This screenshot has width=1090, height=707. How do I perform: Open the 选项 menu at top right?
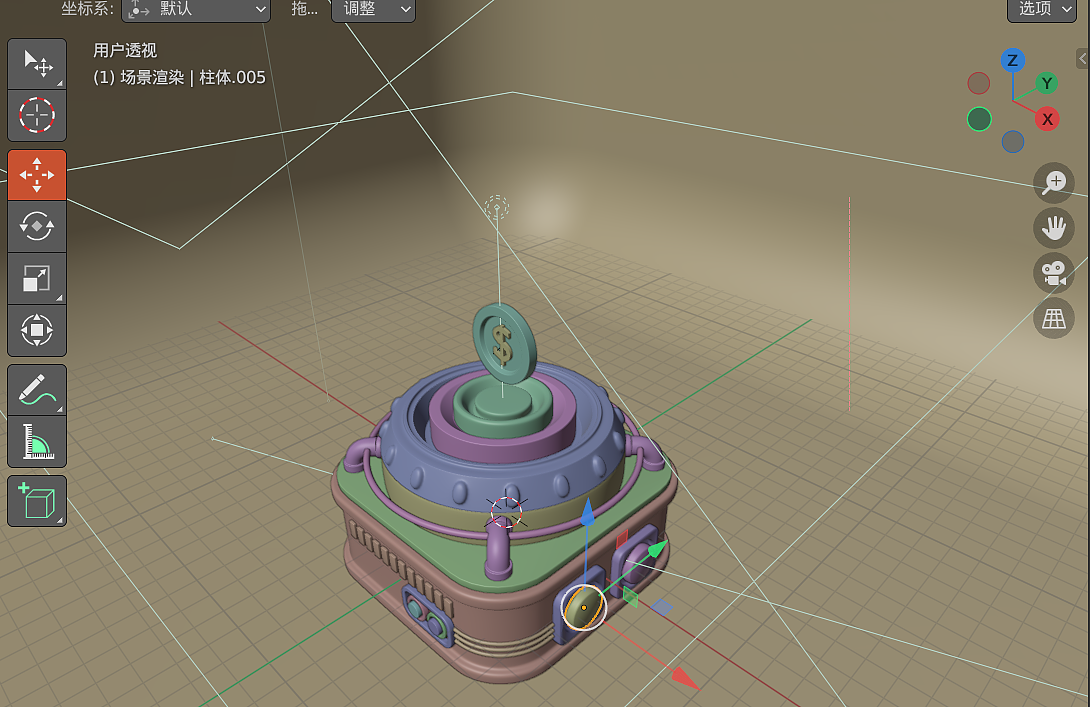coord(1041,9)
